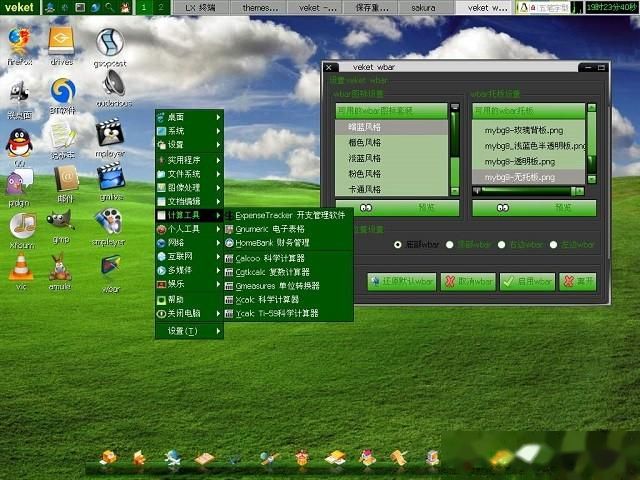The height and width of the screenshot is (480, 640).
Task: Launch Calcoo 科学计算器
Action: (288, 258)
